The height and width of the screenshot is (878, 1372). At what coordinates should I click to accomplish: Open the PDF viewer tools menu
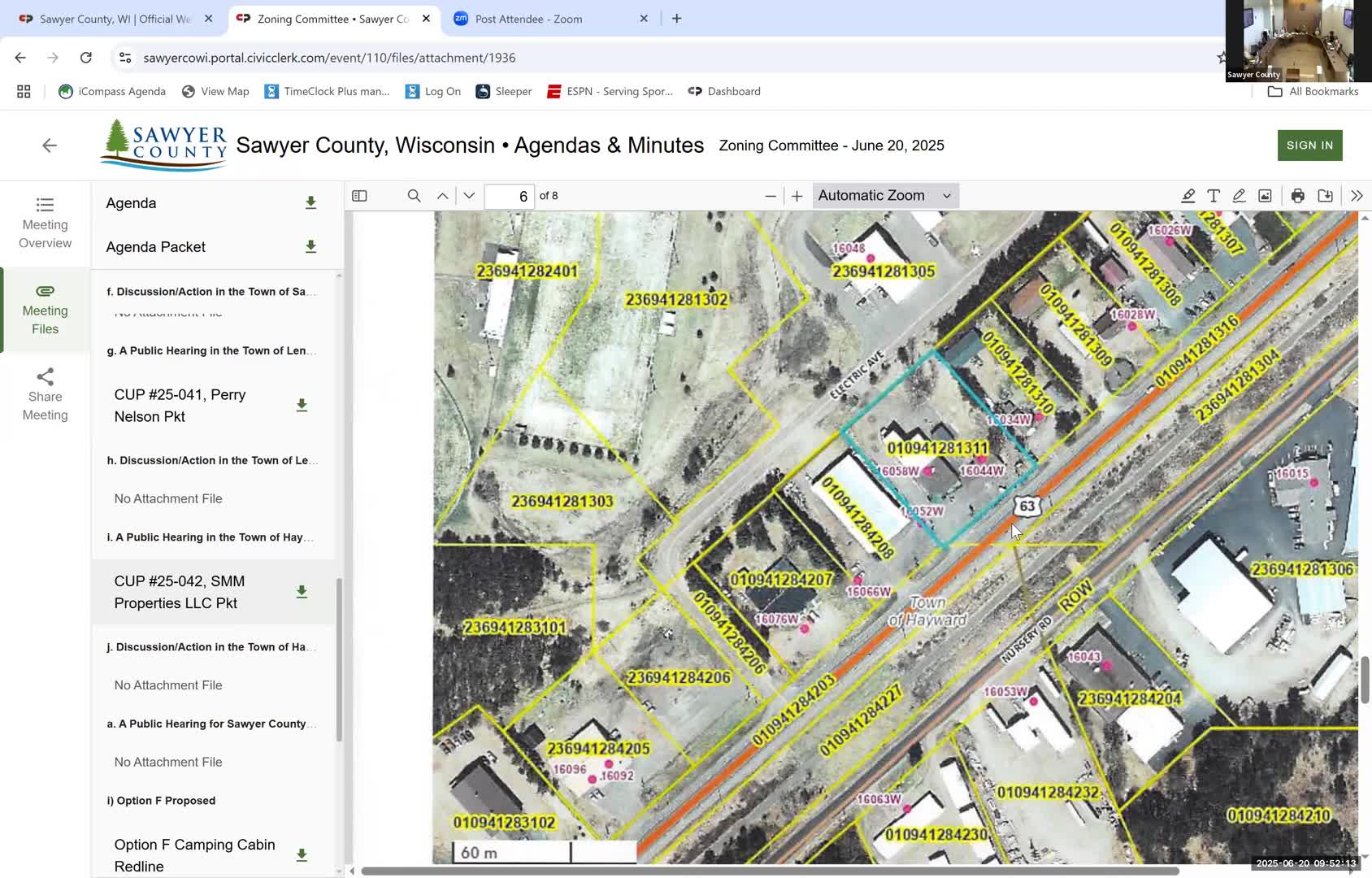(1357, 196)
